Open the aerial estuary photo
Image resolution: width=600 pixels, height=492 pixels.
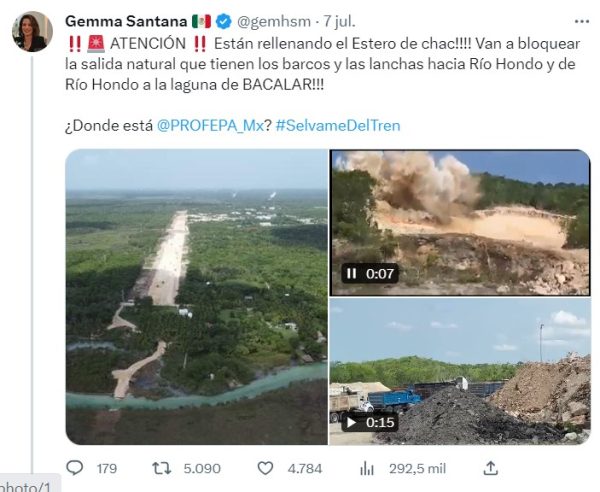(196, 297)
